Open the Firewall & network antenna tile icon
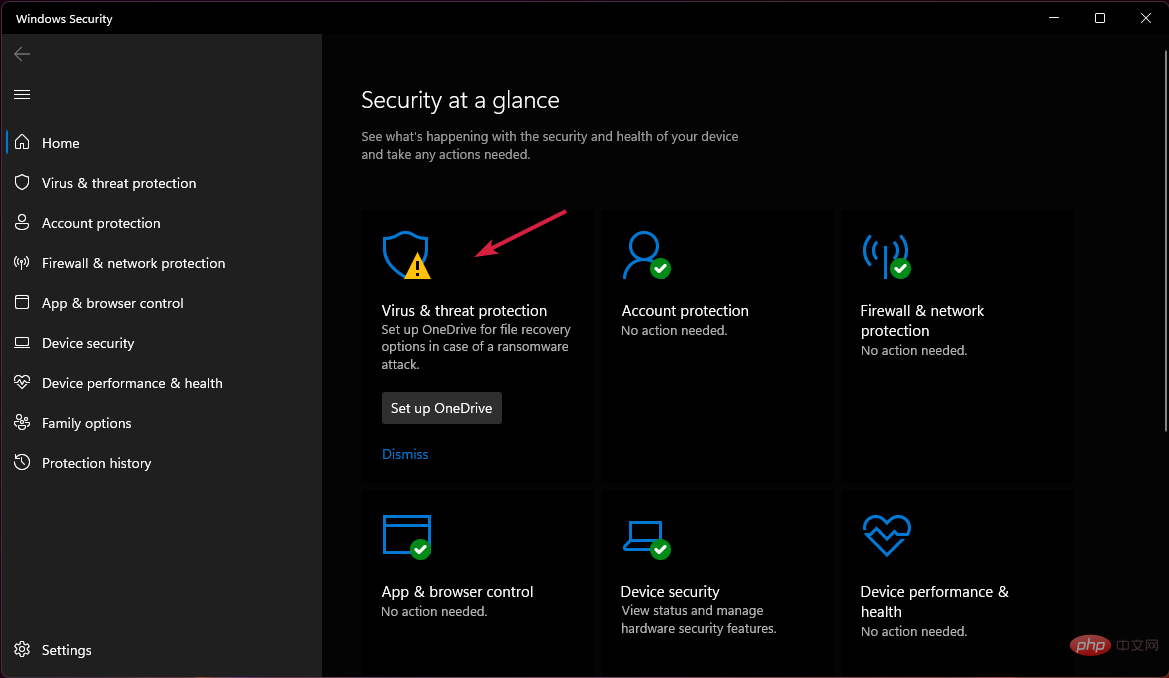 (886, 255)
